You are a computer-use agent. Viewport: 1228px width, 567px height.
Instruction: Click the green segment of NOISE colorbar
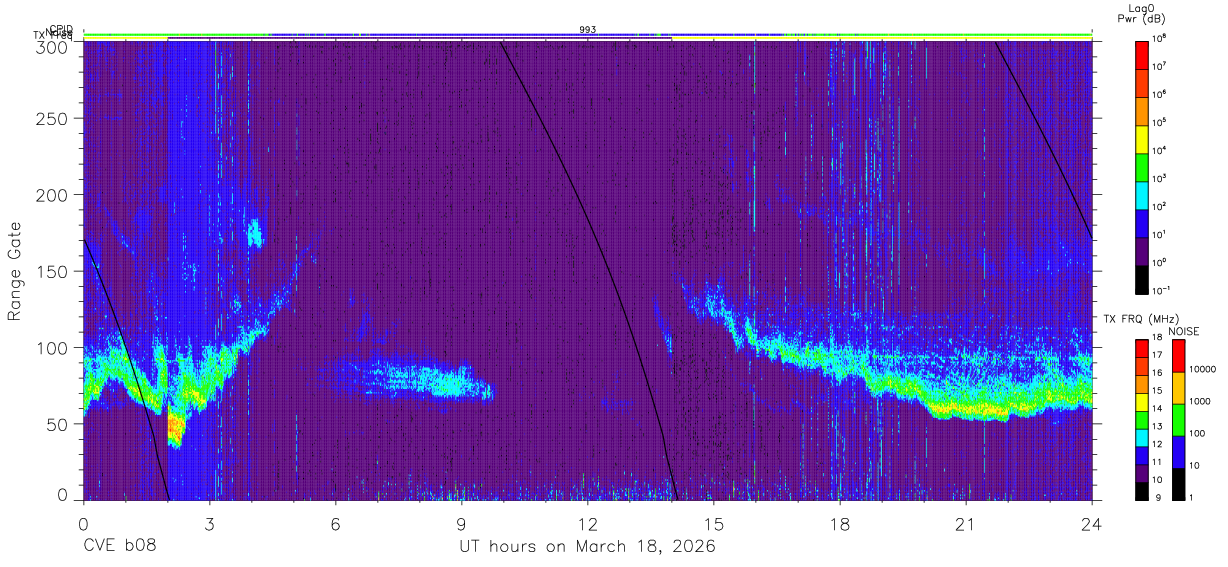[x=1177, y=419]
